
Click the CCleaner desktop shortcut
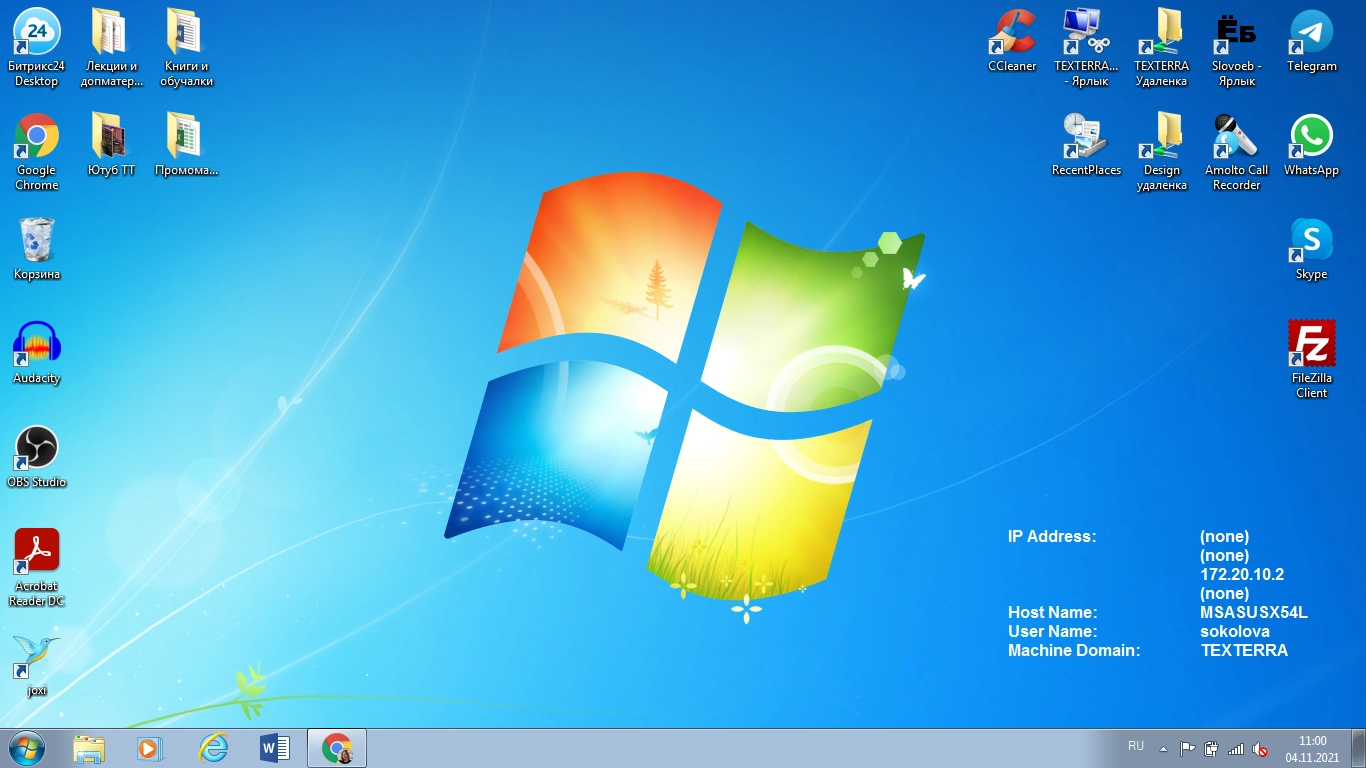[1012, 40]
